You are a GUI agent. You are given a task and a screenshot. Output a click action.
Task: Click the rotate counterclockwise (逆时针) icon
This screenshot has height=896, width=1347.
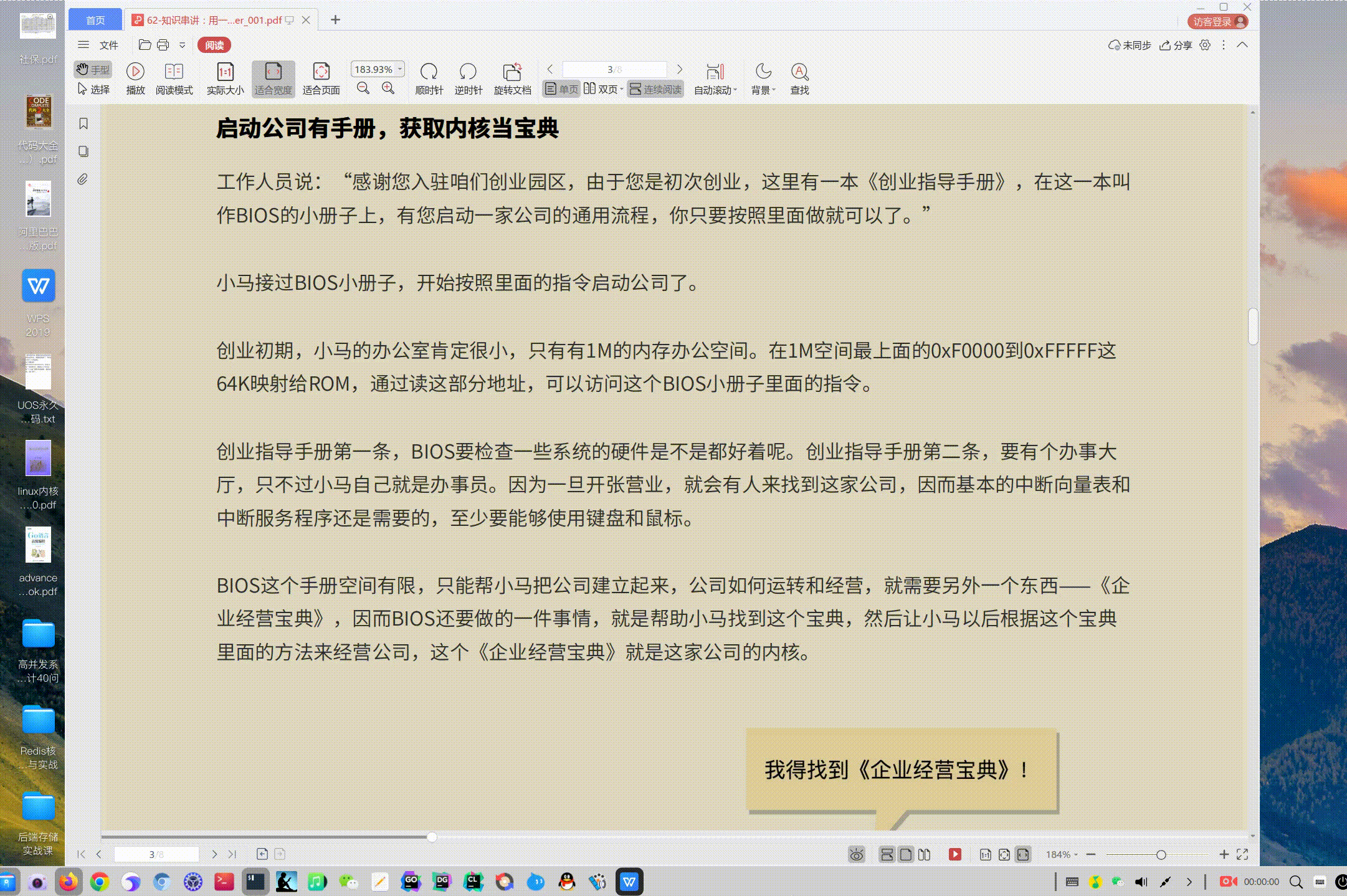468,72
